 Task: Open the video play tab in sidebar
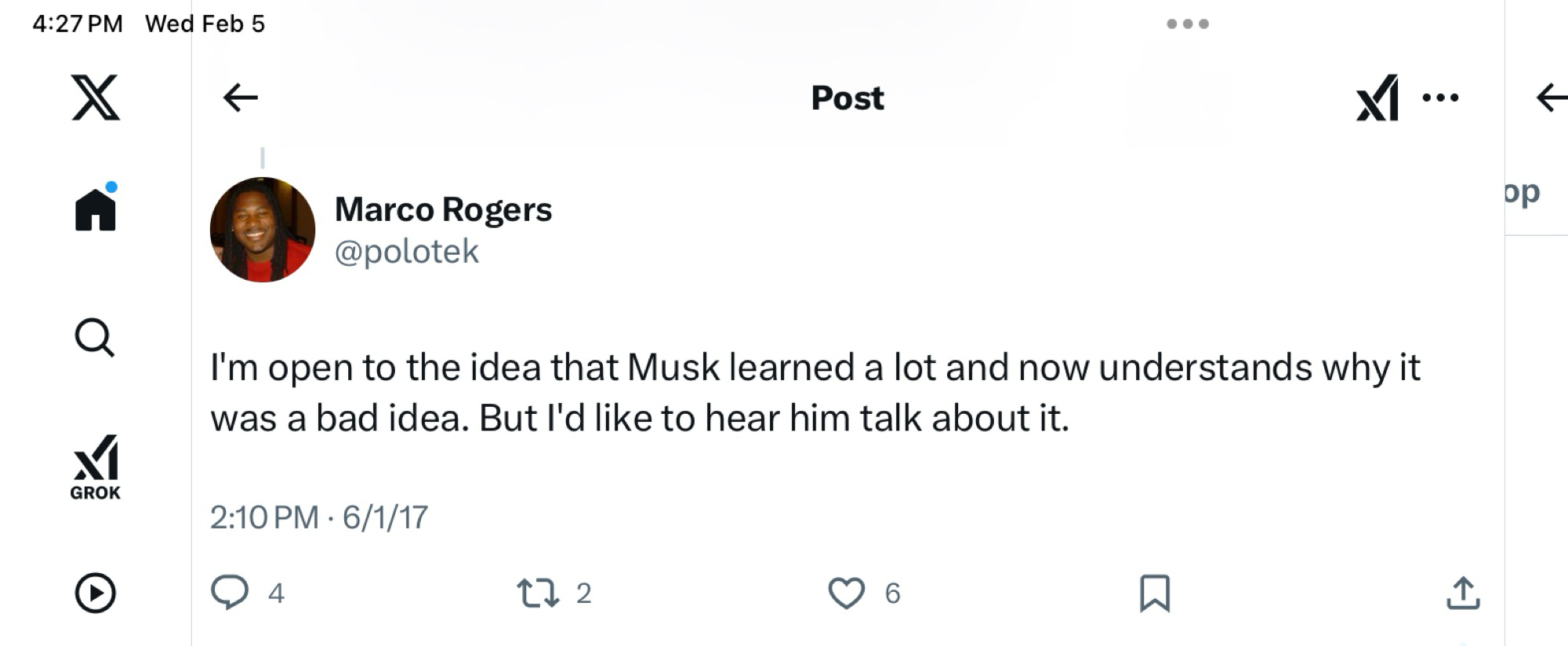pos(96,593)
